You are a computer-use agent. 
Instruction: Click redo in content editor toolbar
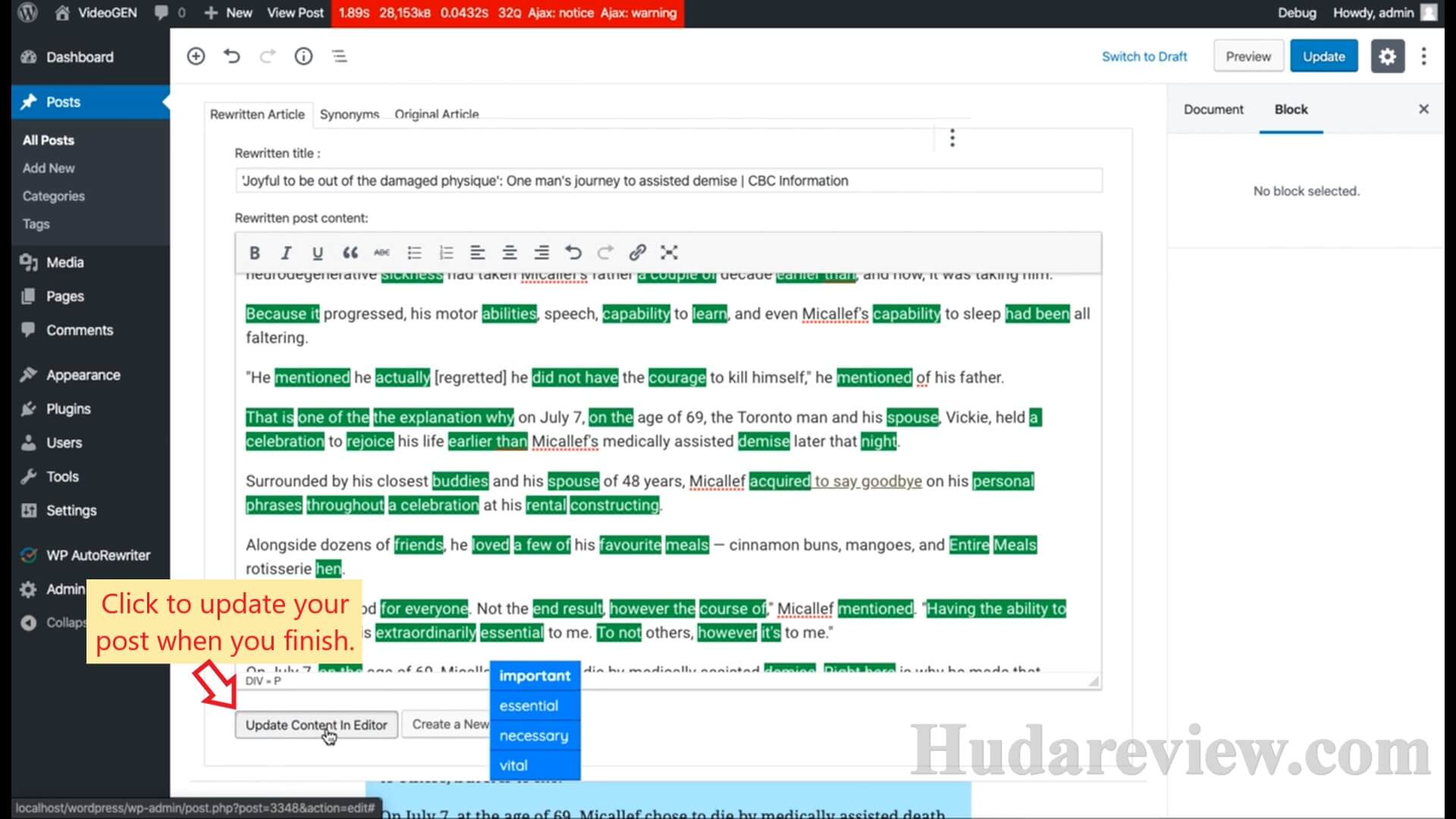[605, 253]
